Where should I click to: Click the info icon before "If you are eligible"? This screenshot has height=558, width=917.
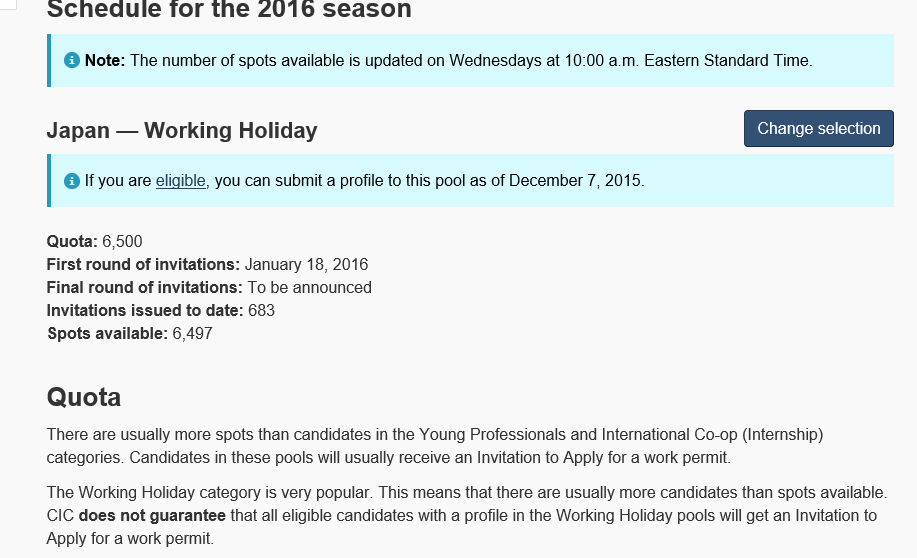[x=72, y=181]
